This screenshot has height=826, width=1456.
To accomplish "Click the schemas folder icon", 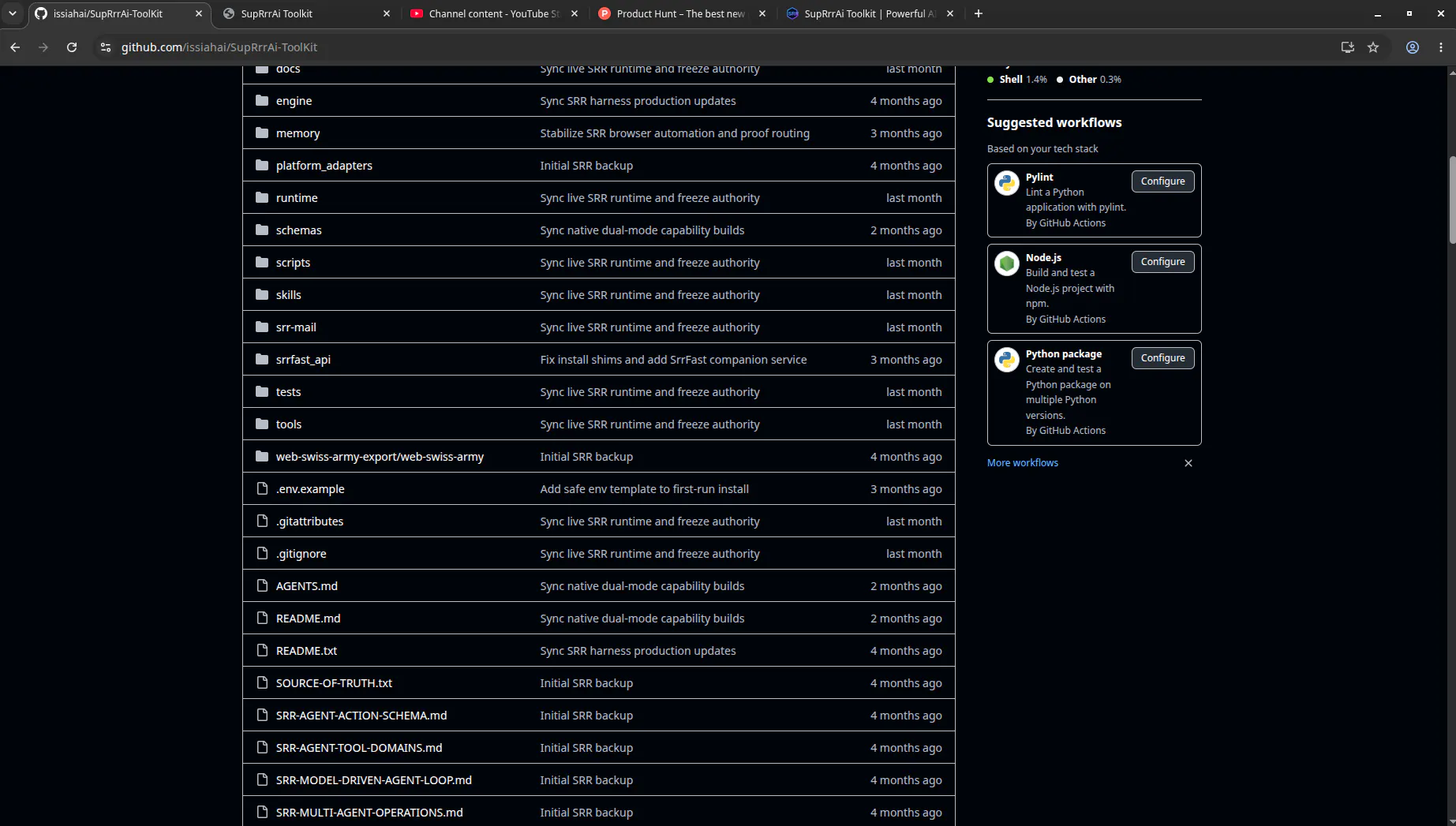I will (x=262, y=230).
